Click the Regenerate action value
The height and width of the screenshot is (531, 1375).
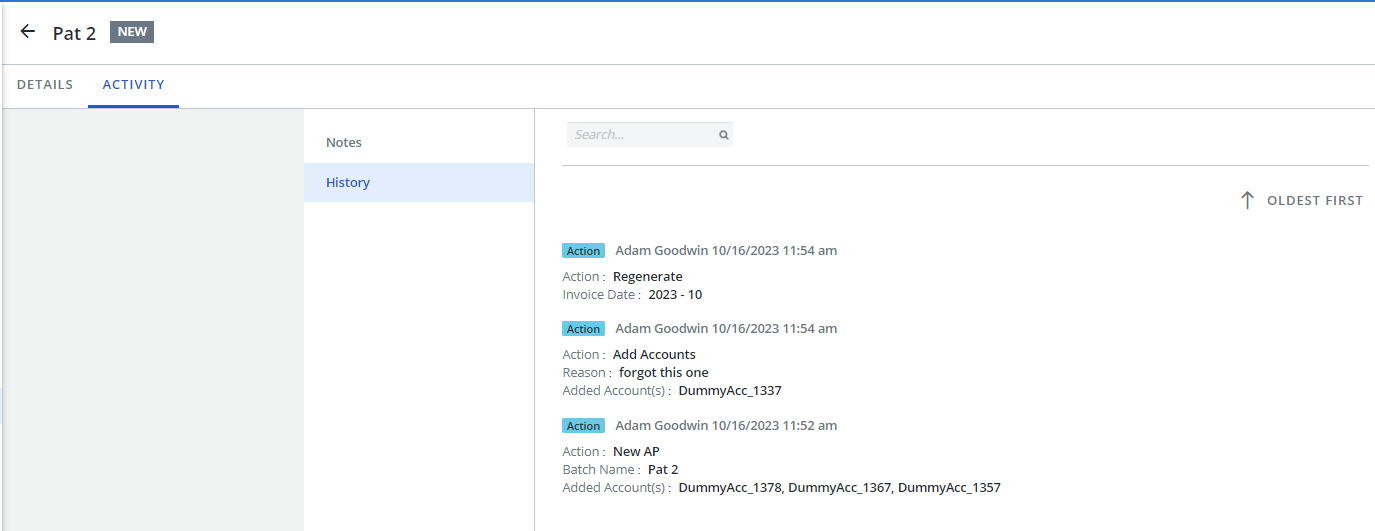click(647, 277)
